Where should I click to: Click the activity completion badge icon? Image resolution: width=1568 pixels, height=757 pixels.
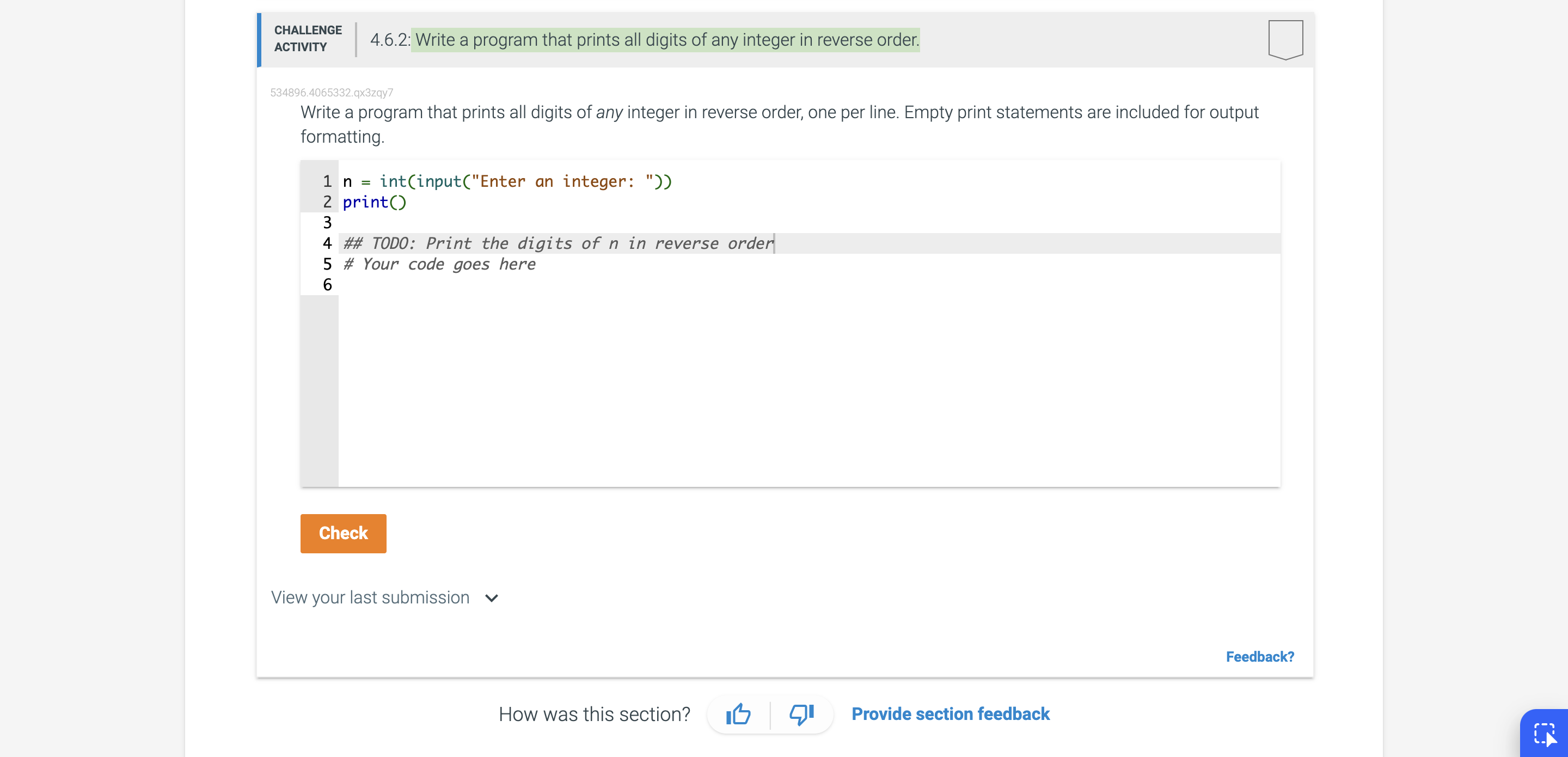point(1285,40)
